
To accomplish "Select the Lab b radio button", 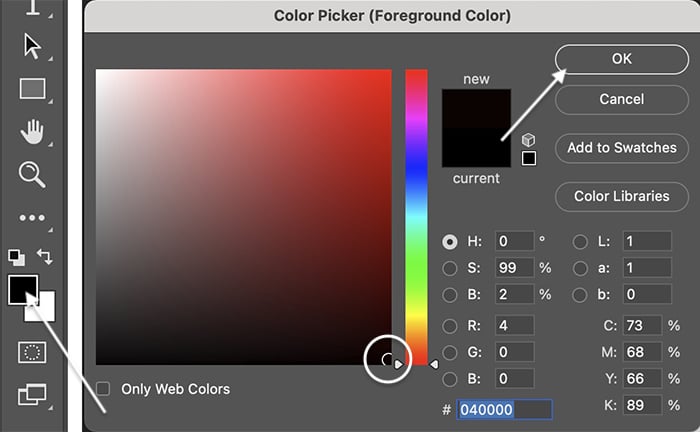I will 580,295.
